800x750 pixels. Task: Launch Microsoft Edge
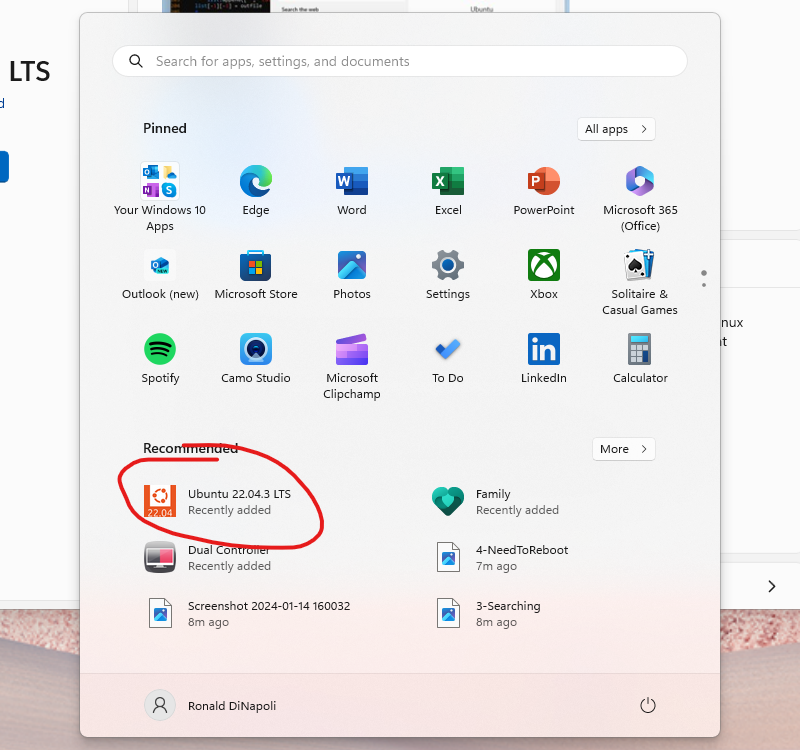[x=255, y=183]
